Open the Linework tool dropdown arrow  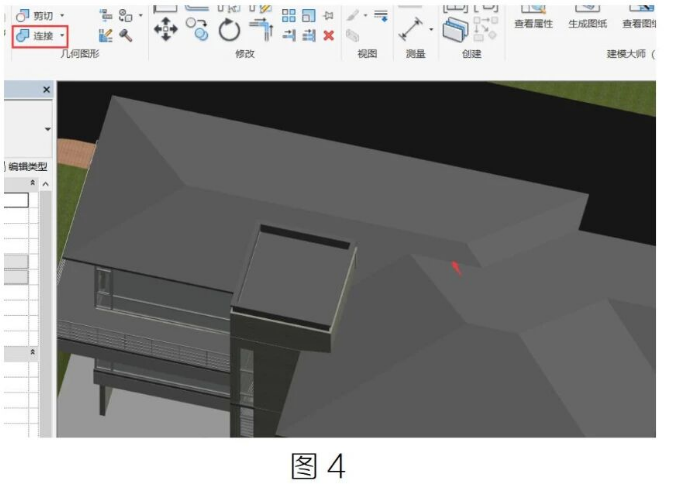[366, 16]
